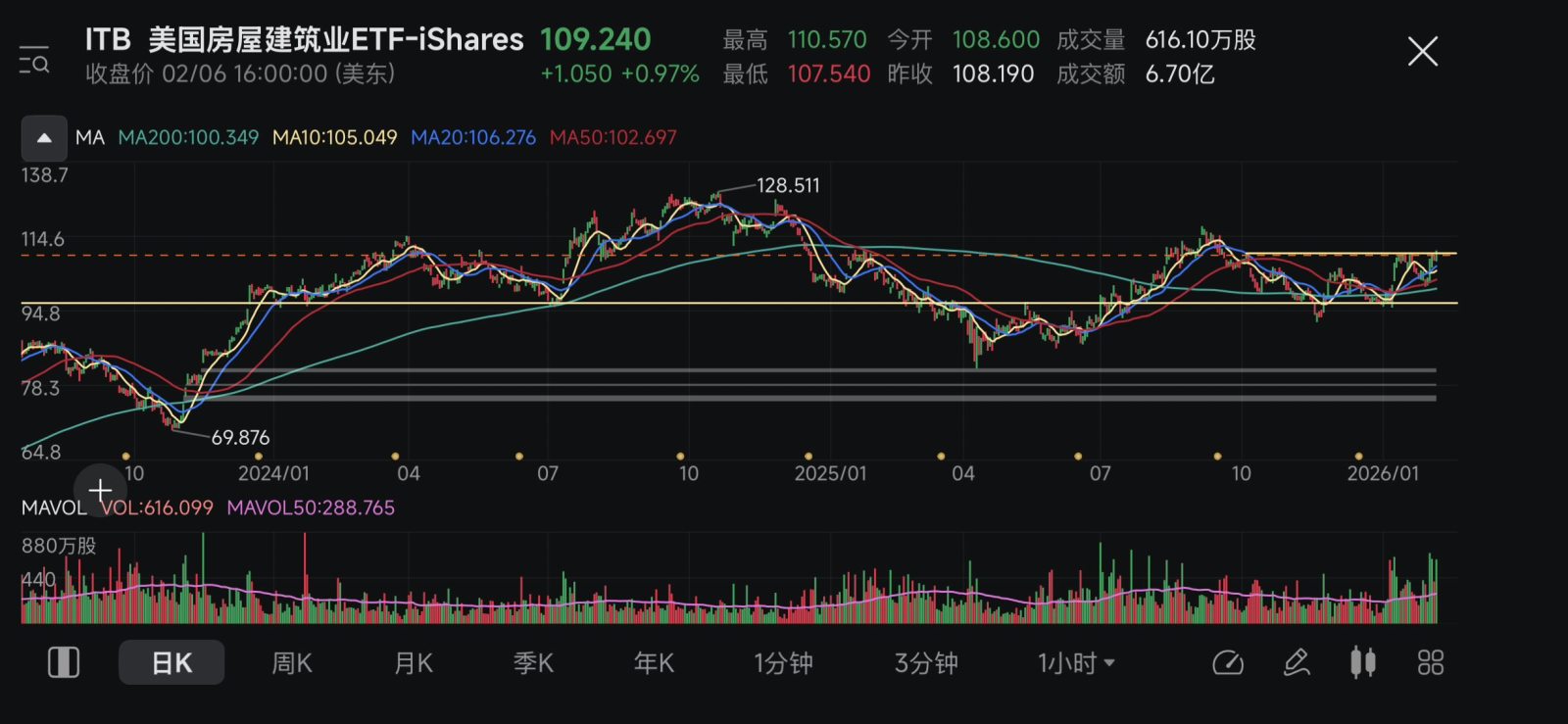Tap the crosshair plus button
Image resolution: width=1568 pixels, height=724 pixels.
coord(99,490)
